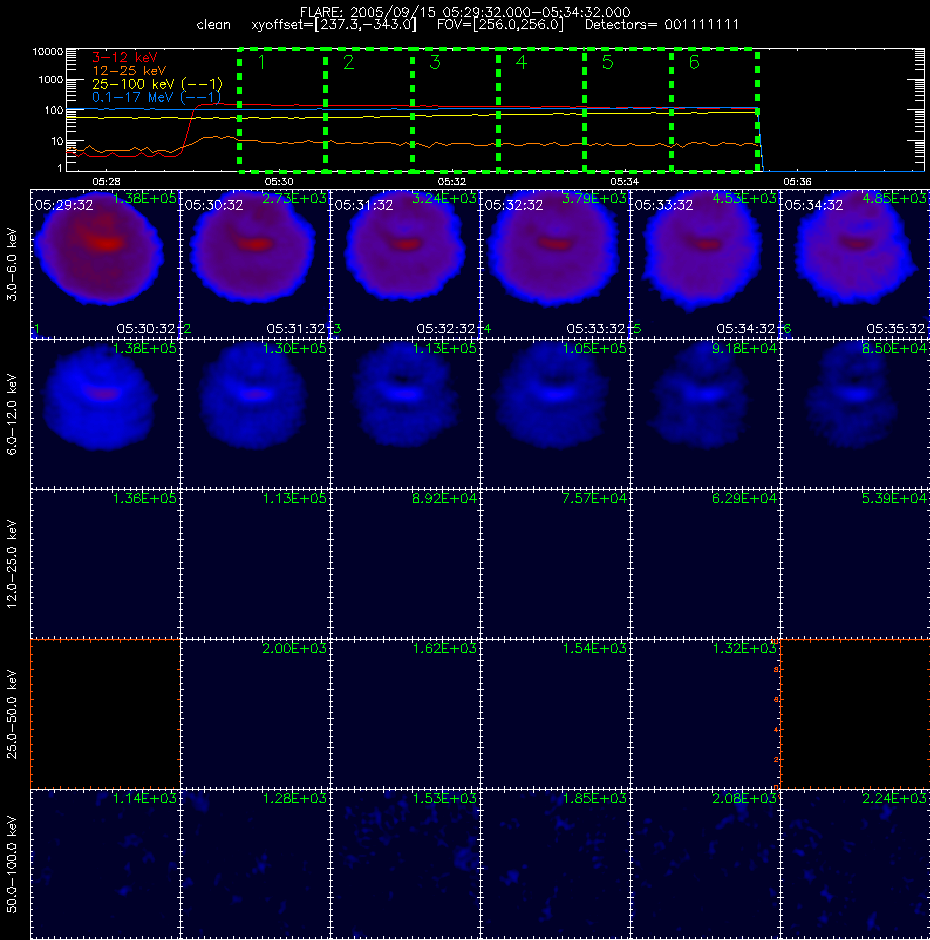Click the '05:35:32' end time label
Viewport: 930px width, 940px height.
pos(896,329)
